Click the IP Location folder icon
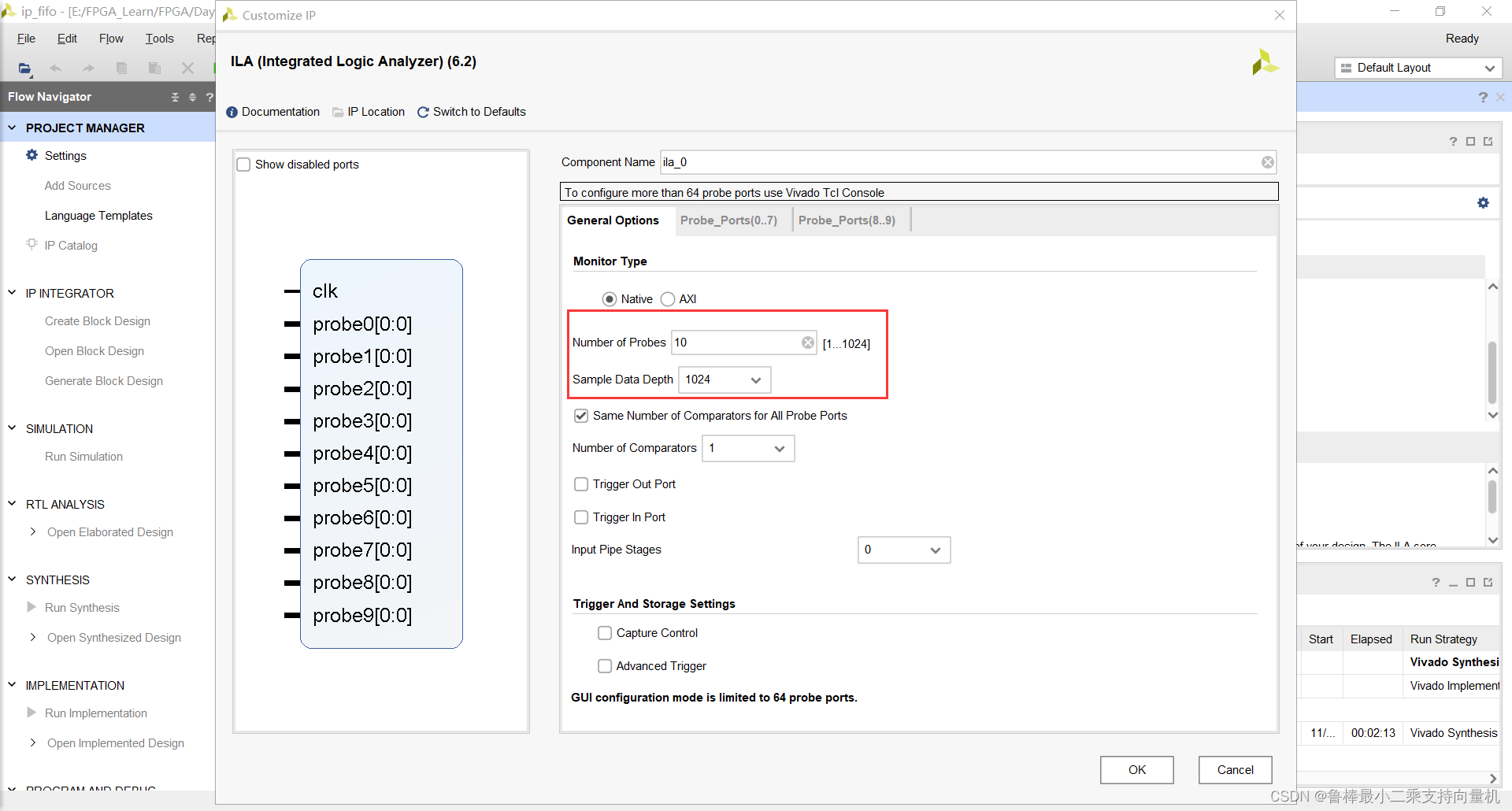The image size is (1512, 811). pyautogui.click(x=338, y=113)
